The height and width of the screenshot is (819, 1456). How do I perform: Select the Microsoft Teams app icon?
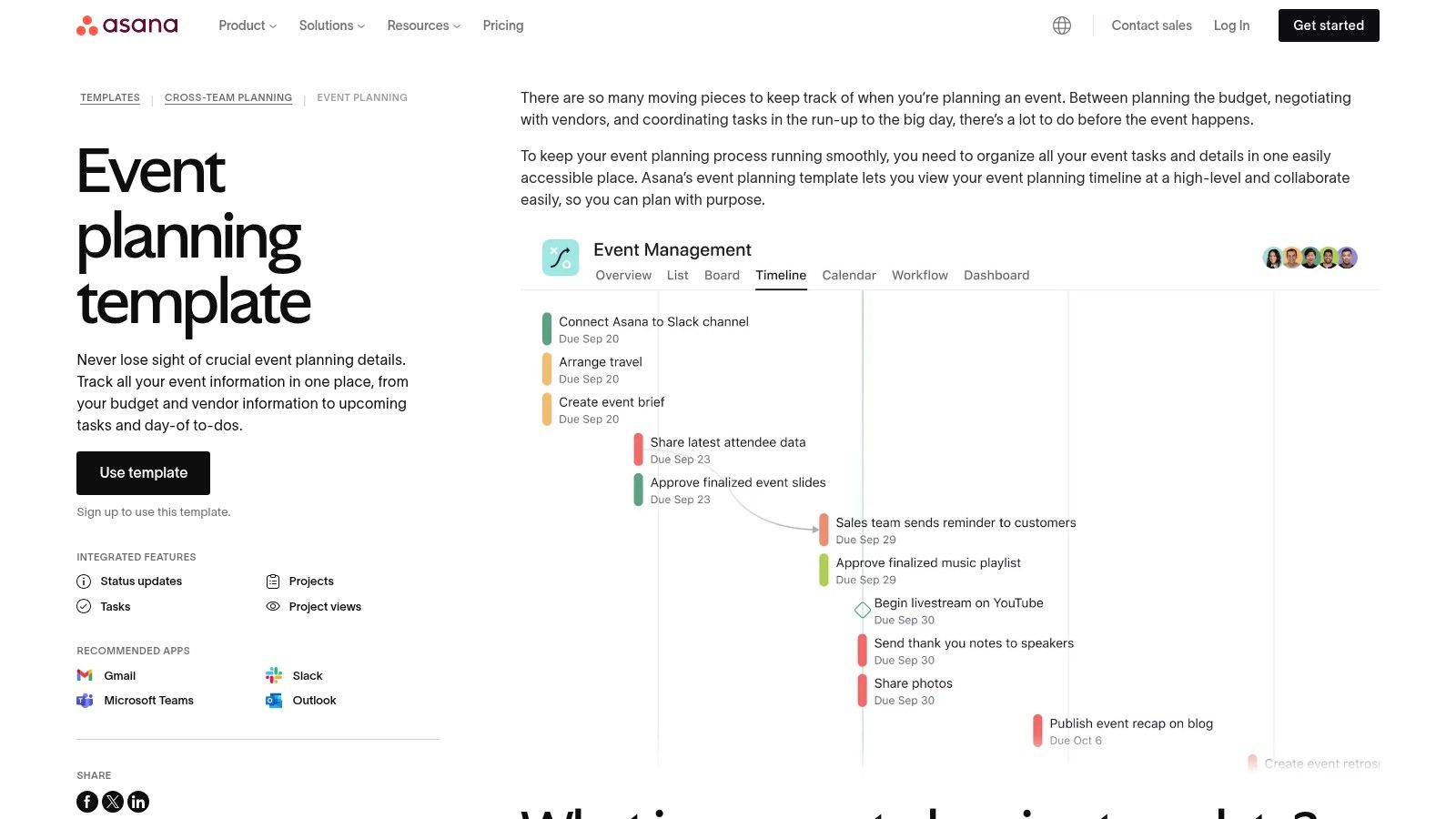point(85,700)
